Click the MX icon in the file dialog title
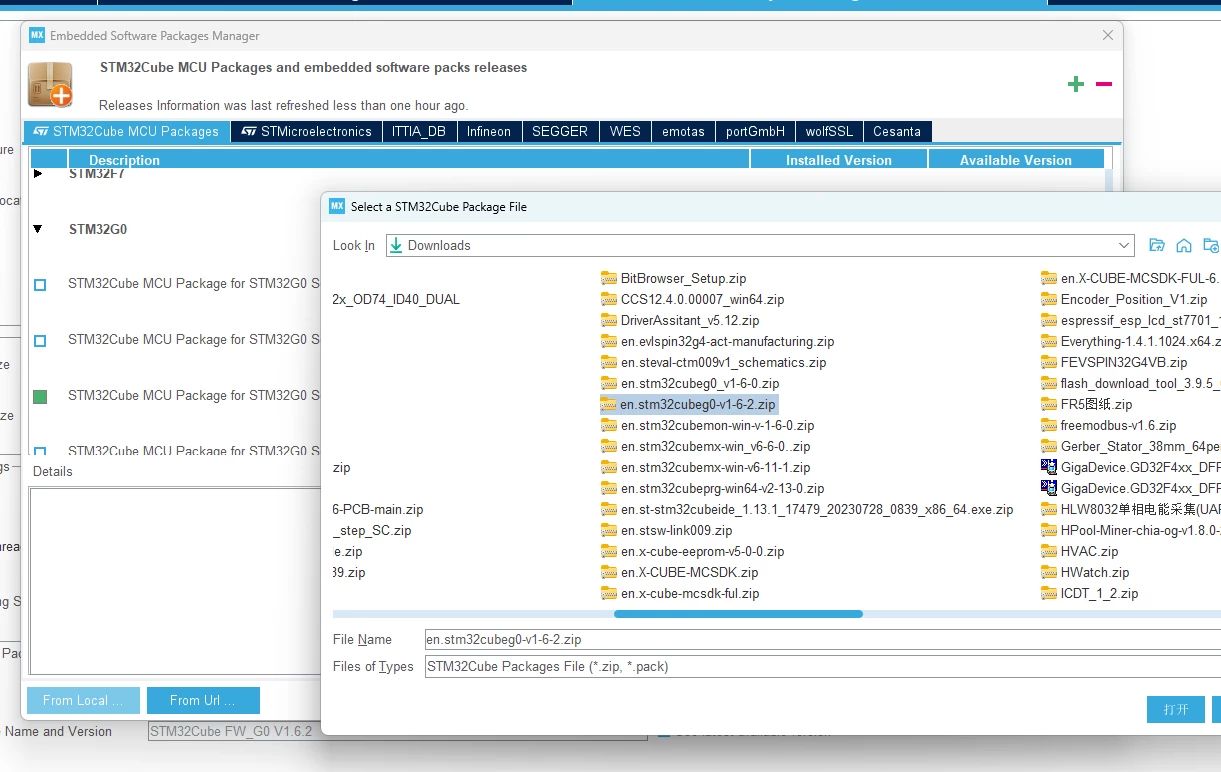Viewport: 1221px width, 772px height. [x=337, y=206]
